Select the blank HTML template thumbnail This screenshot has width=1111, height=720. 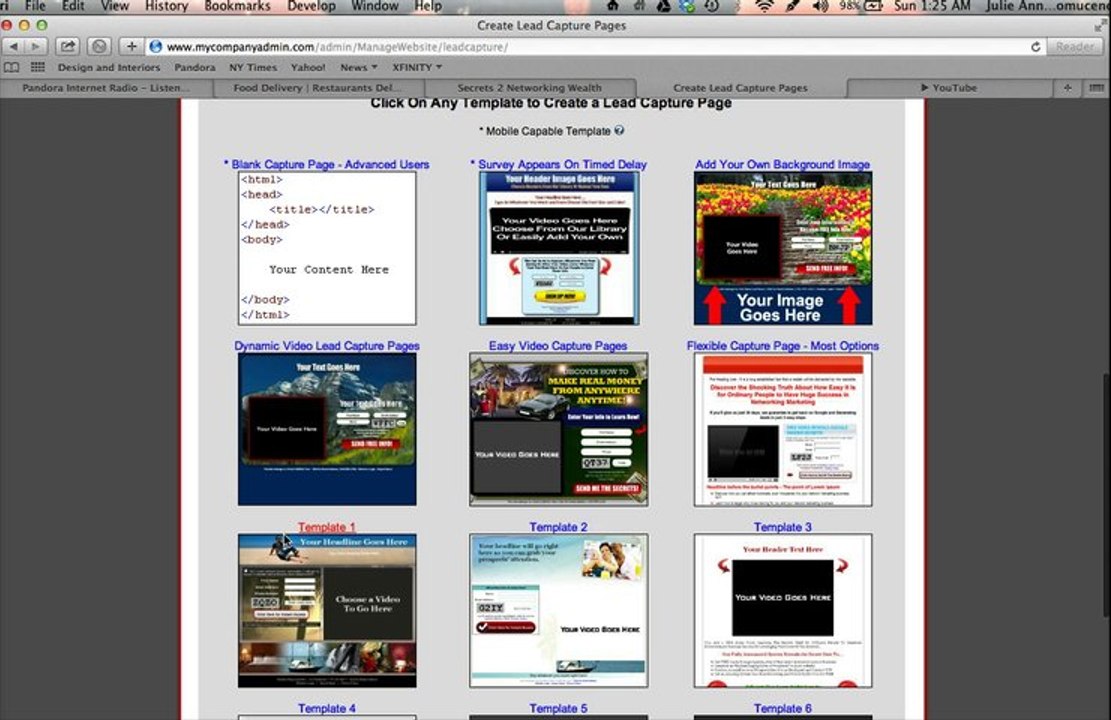[x=327, y=248]
